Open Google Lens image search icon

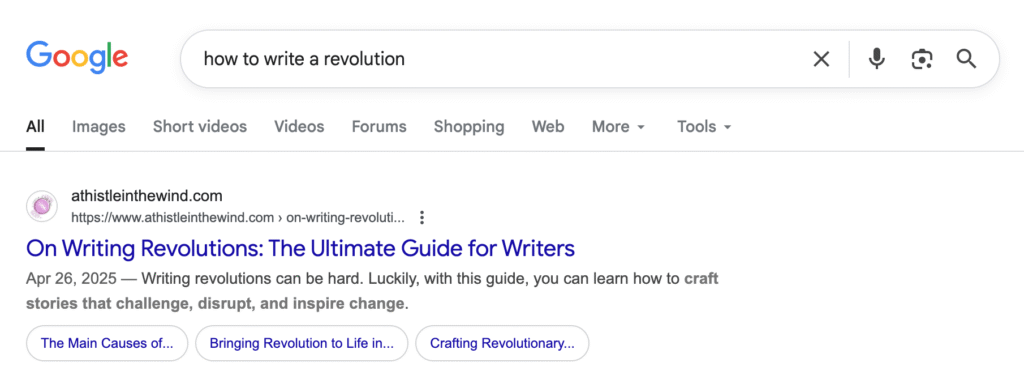[921, 59]
